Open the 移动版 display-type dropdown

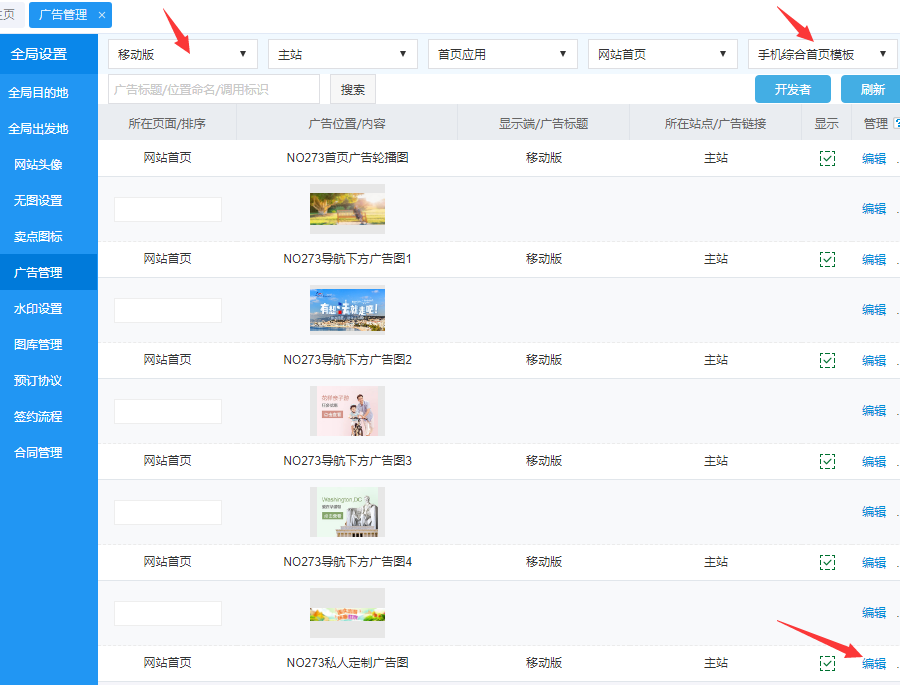point(182,54)
